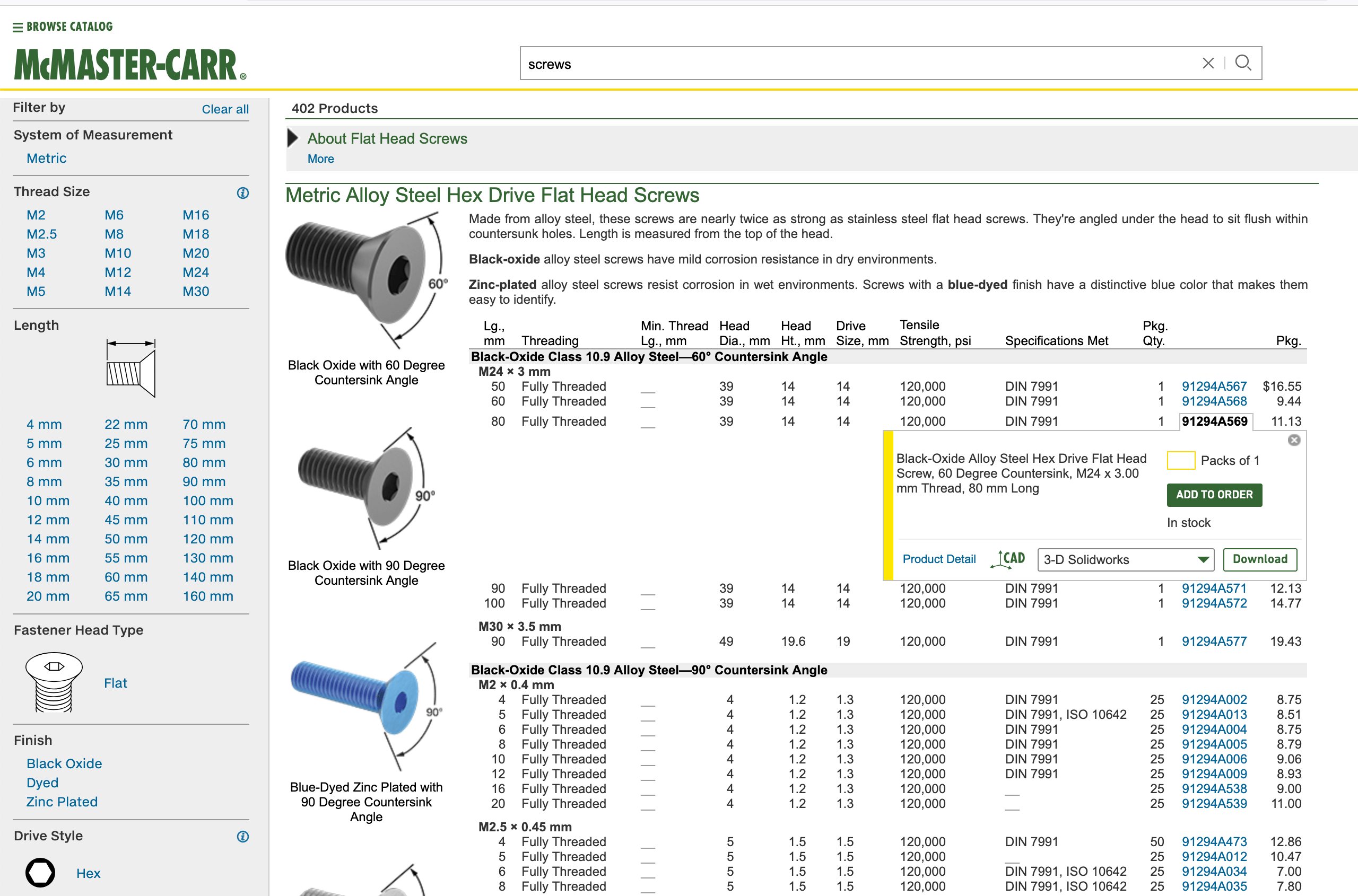
Task: Filter by thread size M16
Action: click(x=196, y=215)
